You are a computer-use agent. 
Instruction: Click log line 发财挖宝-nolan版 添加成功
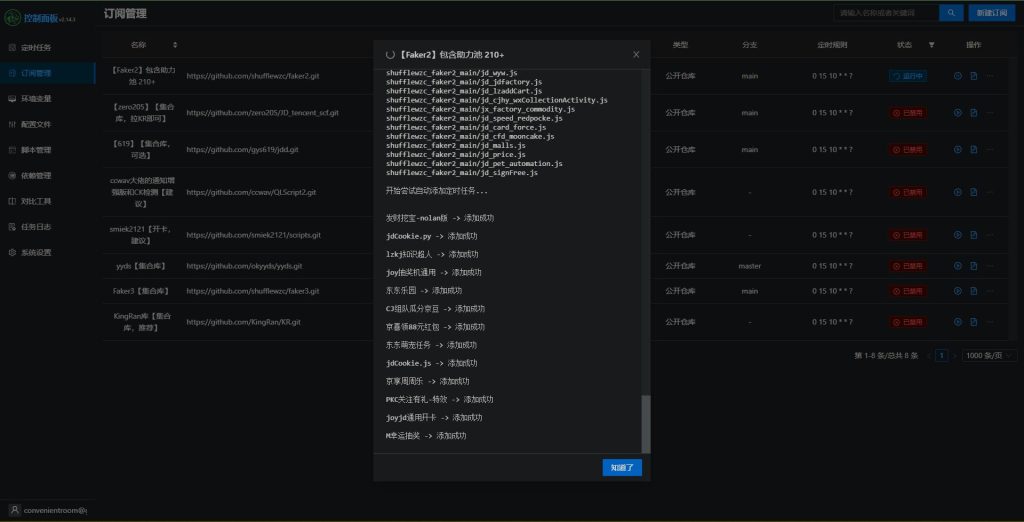click(x=440, y=218)
